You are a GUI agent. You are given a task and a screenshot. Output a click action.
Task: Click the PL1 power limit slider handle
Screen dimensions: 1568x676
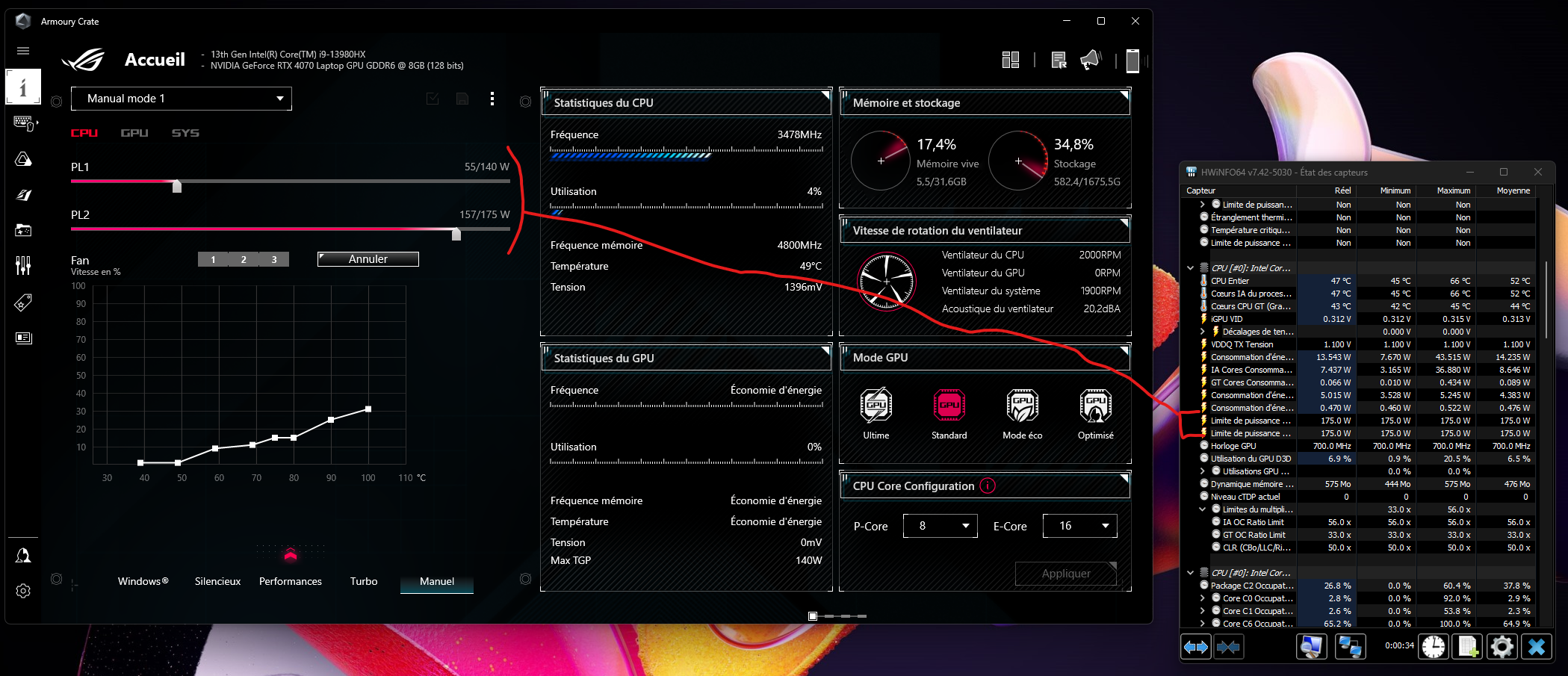pyautogui.click(x=177, y=185)
